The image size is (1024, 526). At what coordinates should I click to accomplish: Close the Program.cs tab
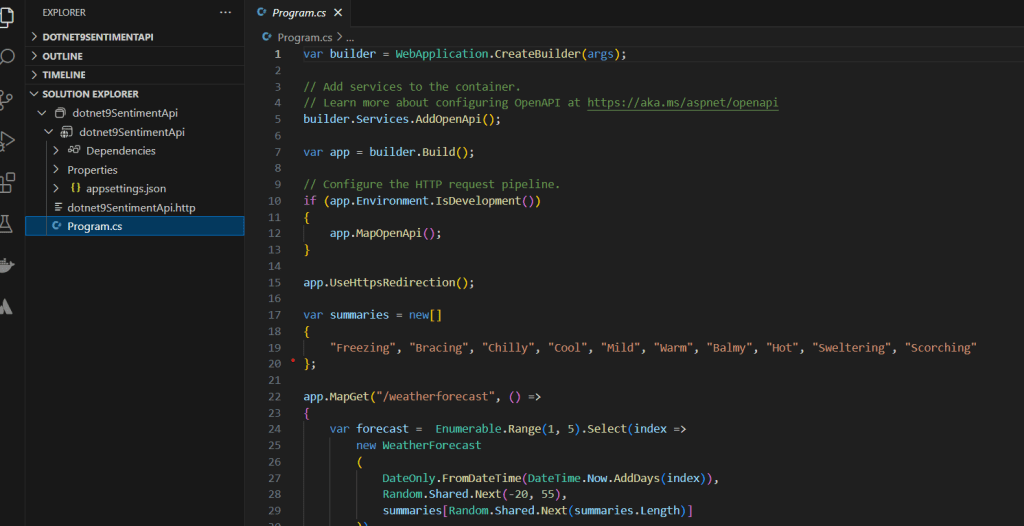[338, 12]
